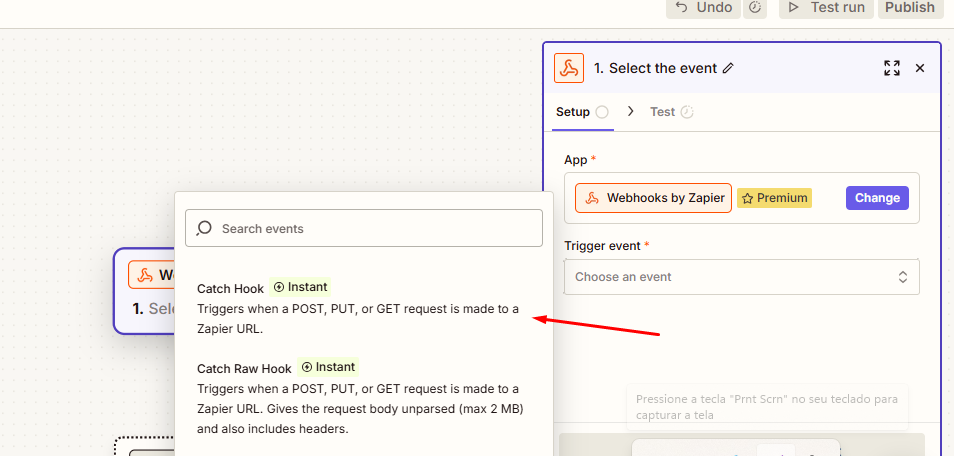Click the Undo button

click(x=703, y=8)
